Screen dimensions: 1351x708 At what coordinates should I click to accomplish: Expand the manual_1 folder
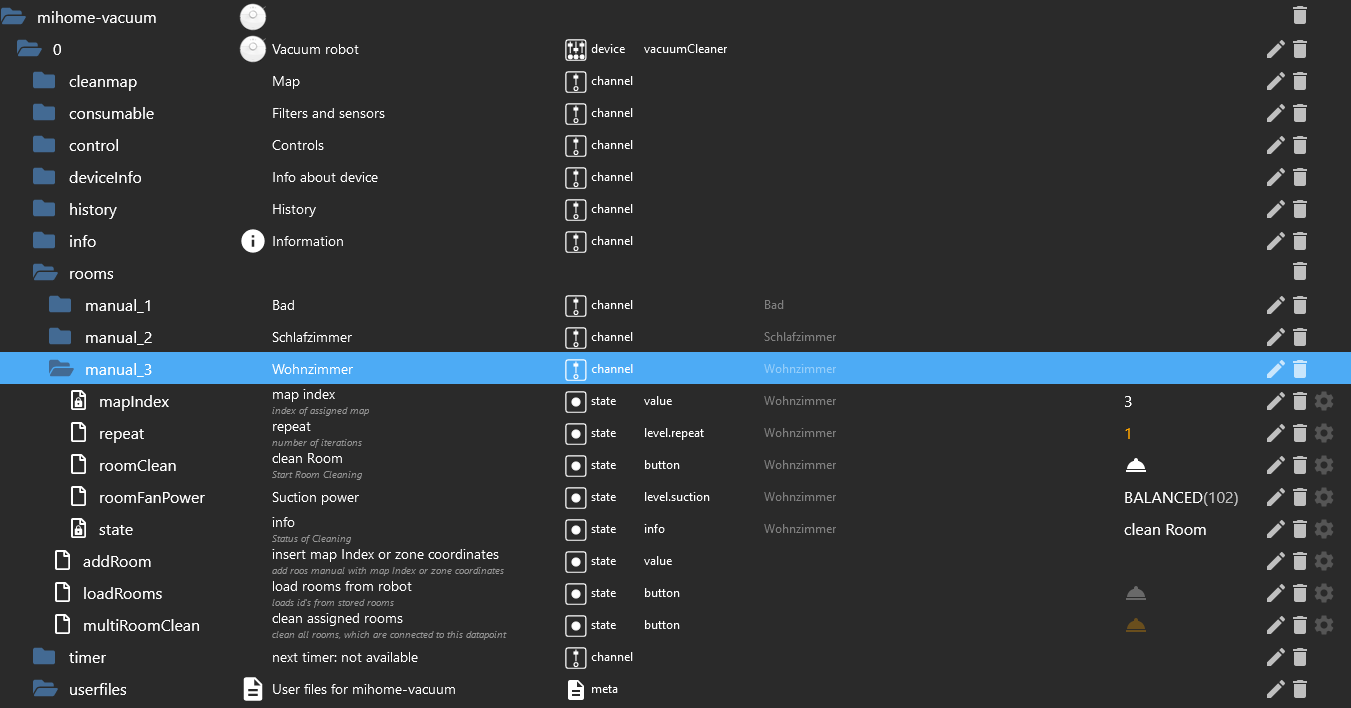(x=61, y=305)
